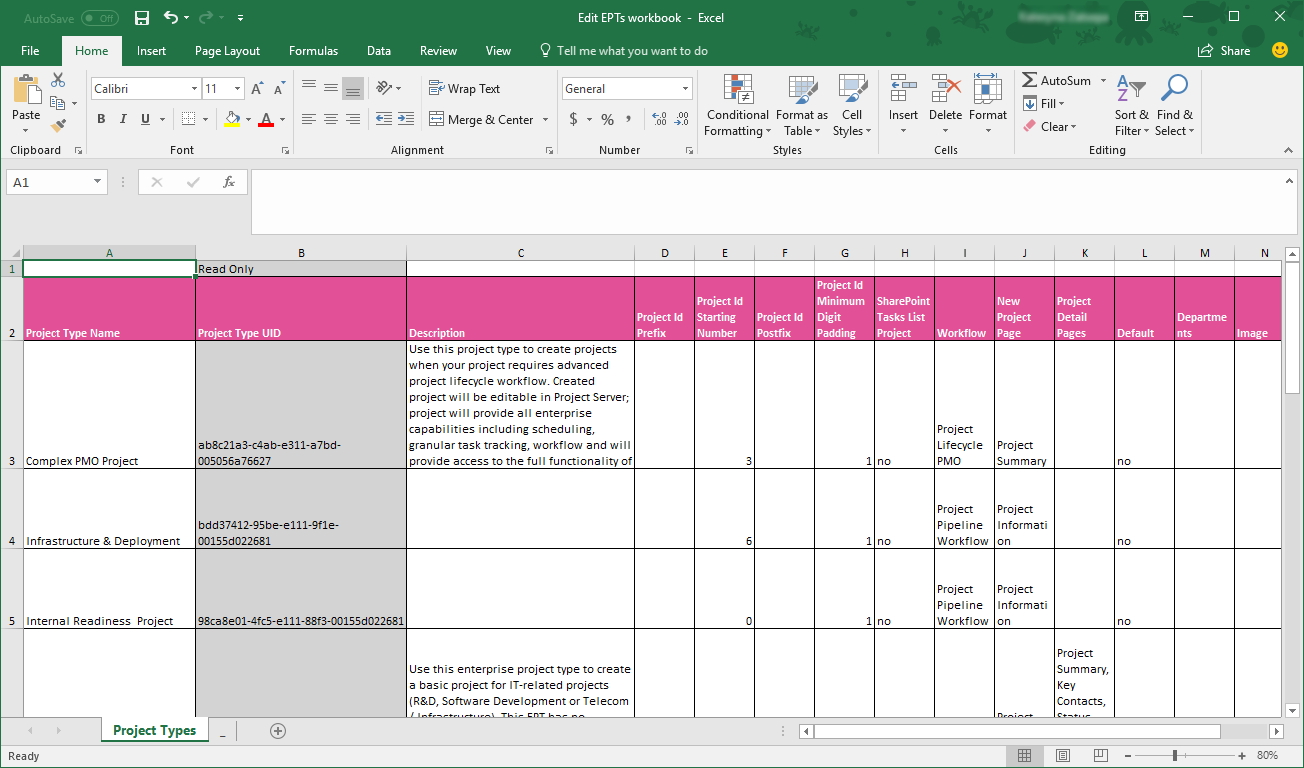Select the Project Types sheet tab
Image resolution: width=1304 pixels, height=768 pixels.
154,730
